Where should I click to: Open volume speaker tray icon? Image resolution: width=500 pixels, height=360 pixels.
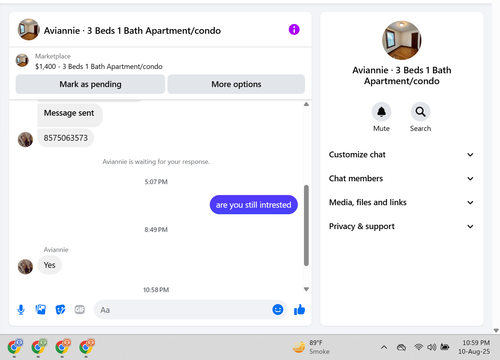tap(432, 347)
